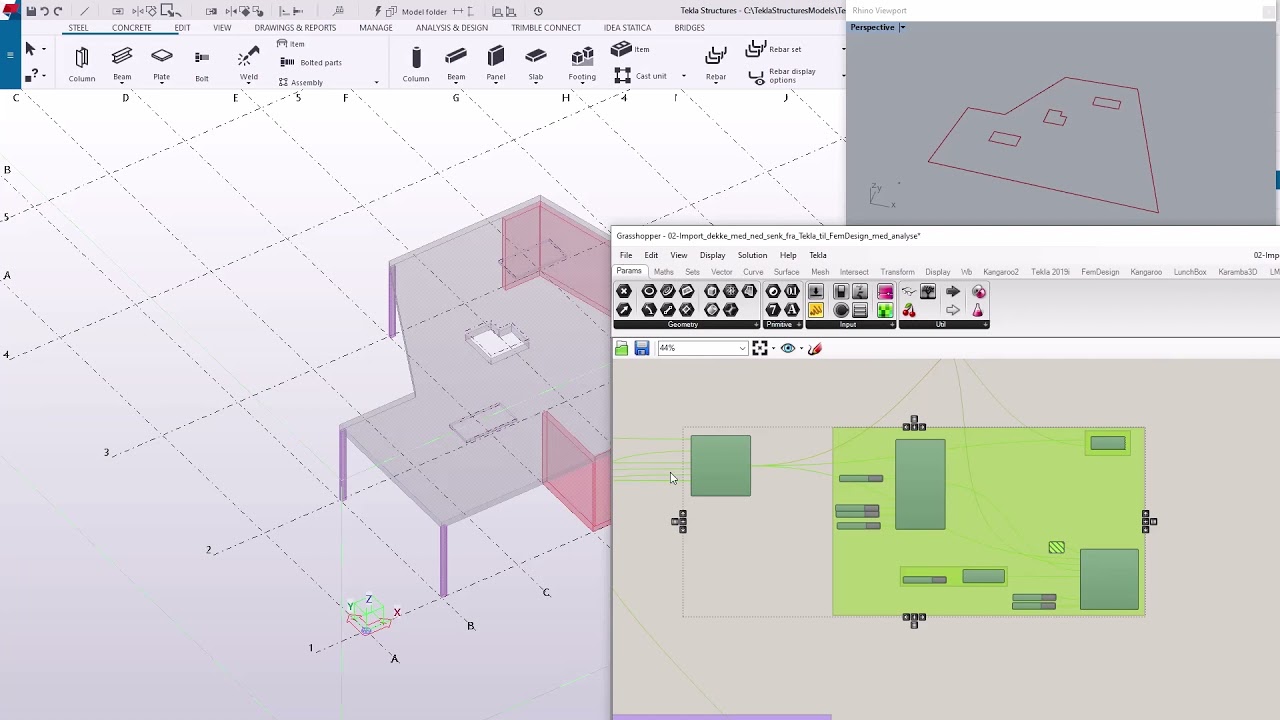Screen dimensions: 1280x720
Task: Select the concrete Slab tool
Action: click(x=536, y=64)
